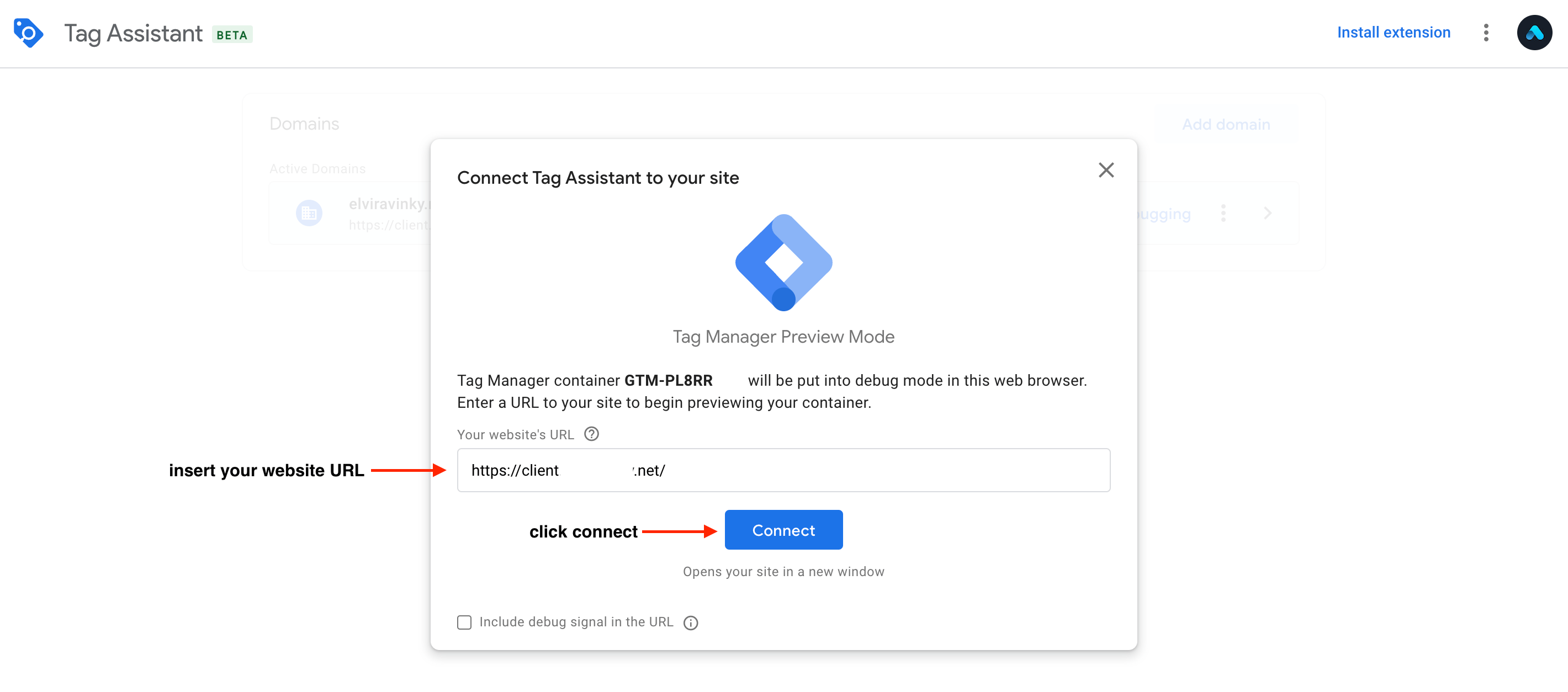Click the container ID GTM-PL8RR
Viewport: 1568px width, 692px height.
(669, 380)
